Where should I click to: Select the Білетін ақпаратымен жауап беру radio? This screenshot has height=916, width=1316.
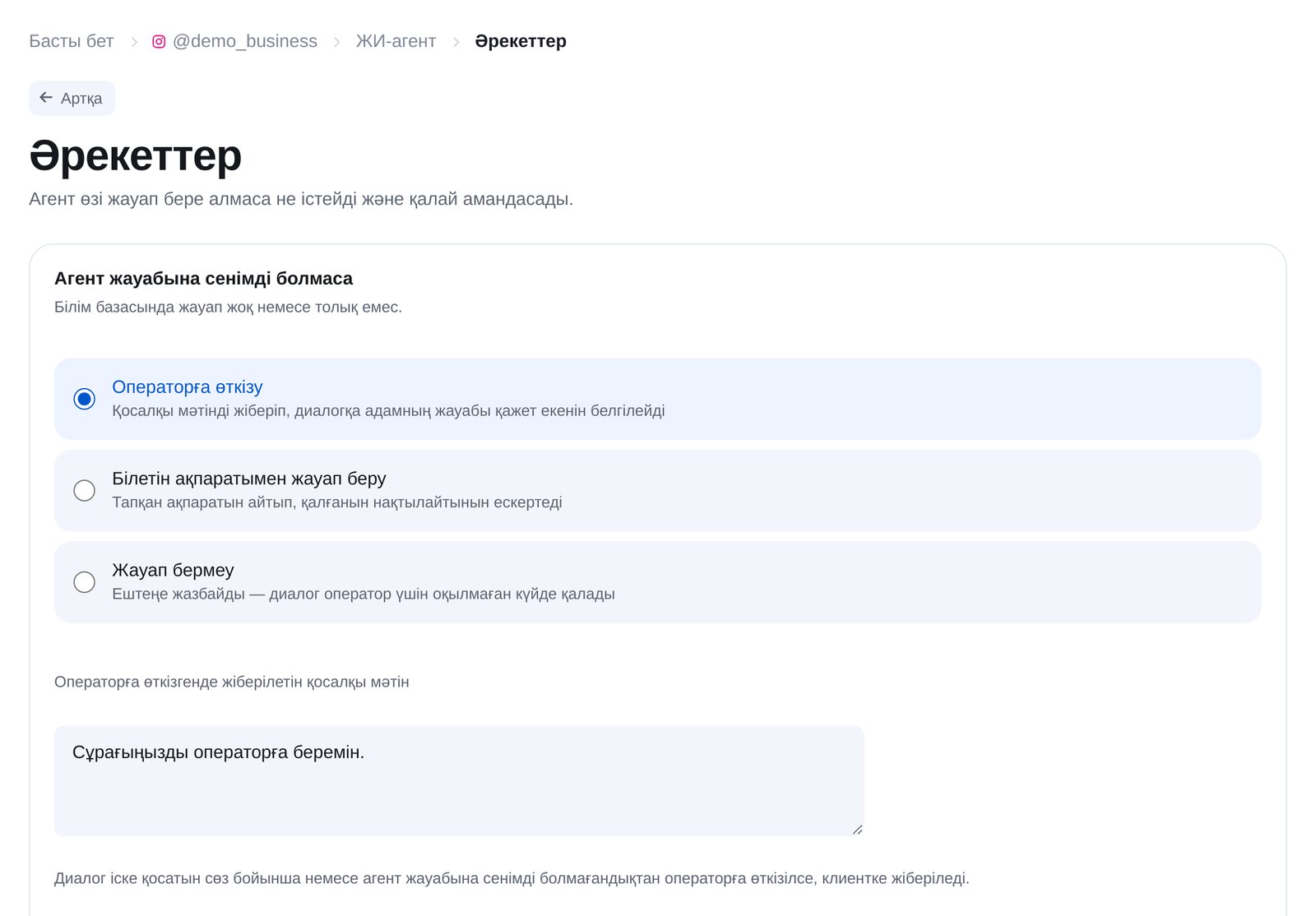pyautogui.click(x=84, y=490)
